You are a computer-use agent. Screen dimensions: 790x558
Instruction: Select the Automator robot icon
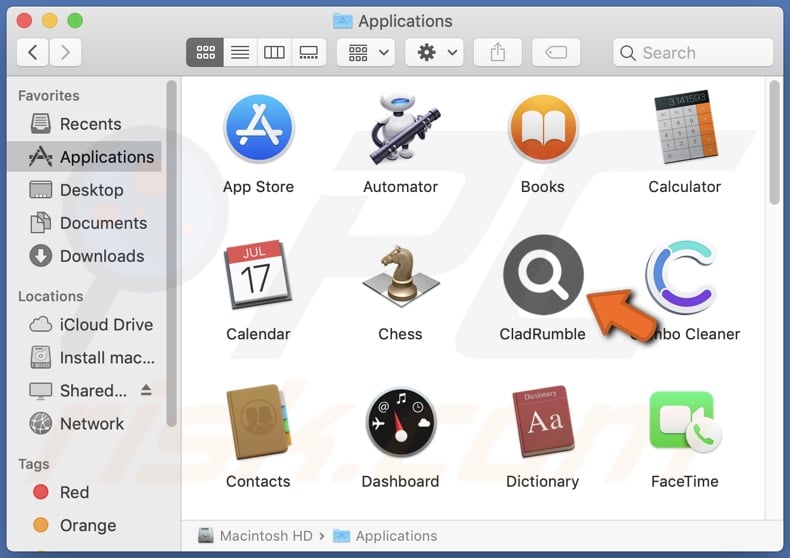tap(400, 129)
